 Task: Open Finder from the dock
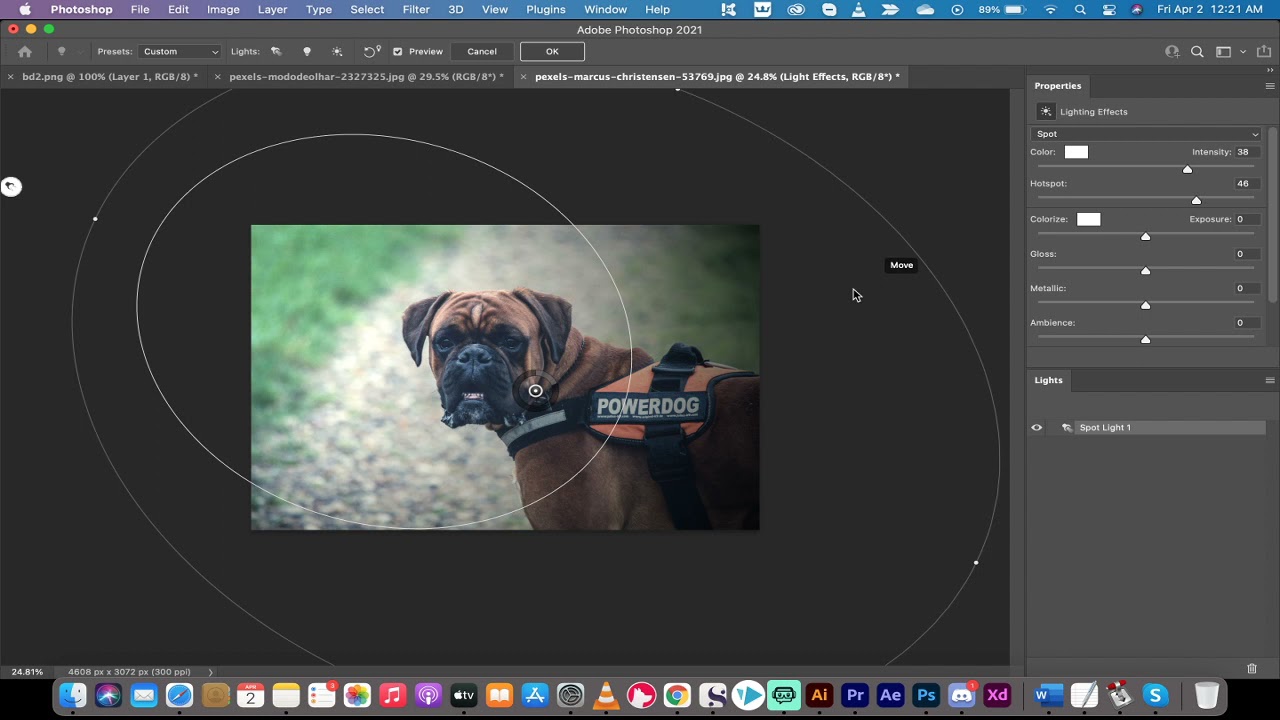tap(73, 695)
